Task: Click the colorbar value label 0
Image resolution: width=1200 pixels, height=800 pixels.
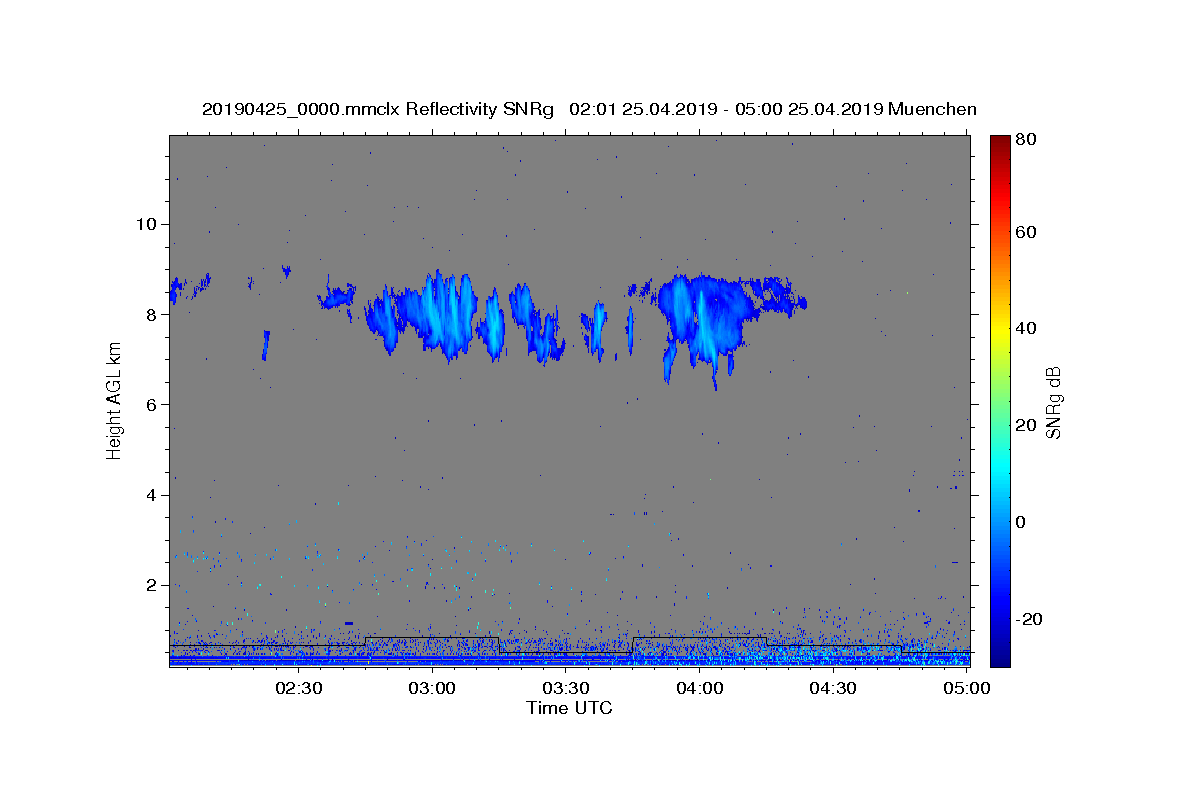Action: pyautogui.click(x=1021, y=522)
